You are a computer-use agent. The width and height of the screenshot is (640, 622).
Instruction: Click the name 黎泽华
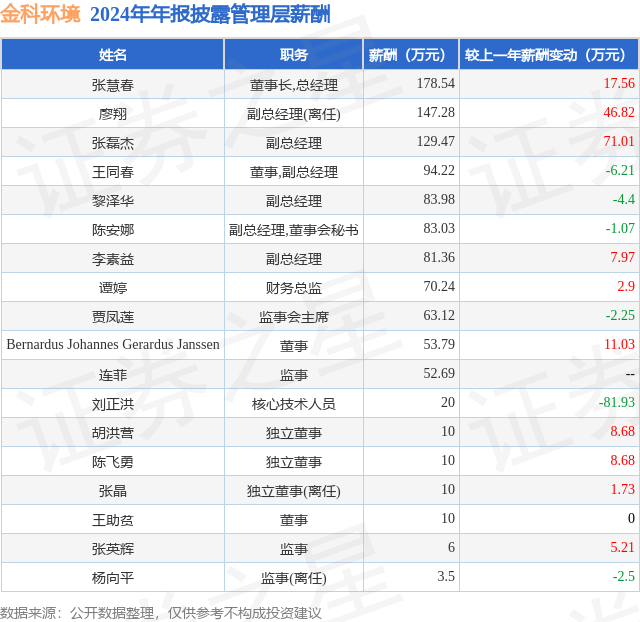point(113,201)
